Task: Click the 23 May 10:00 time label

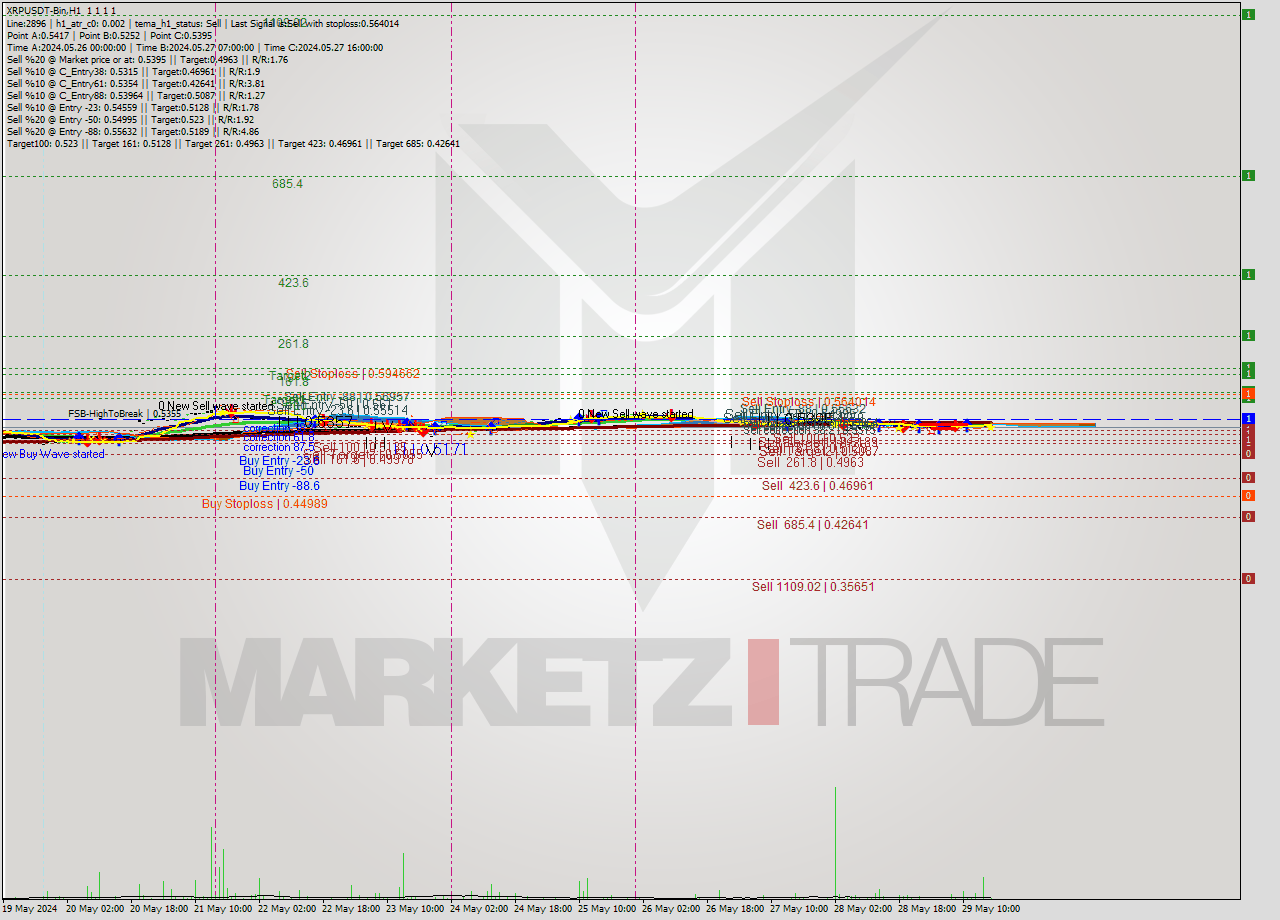Action: tap(415, 909)
